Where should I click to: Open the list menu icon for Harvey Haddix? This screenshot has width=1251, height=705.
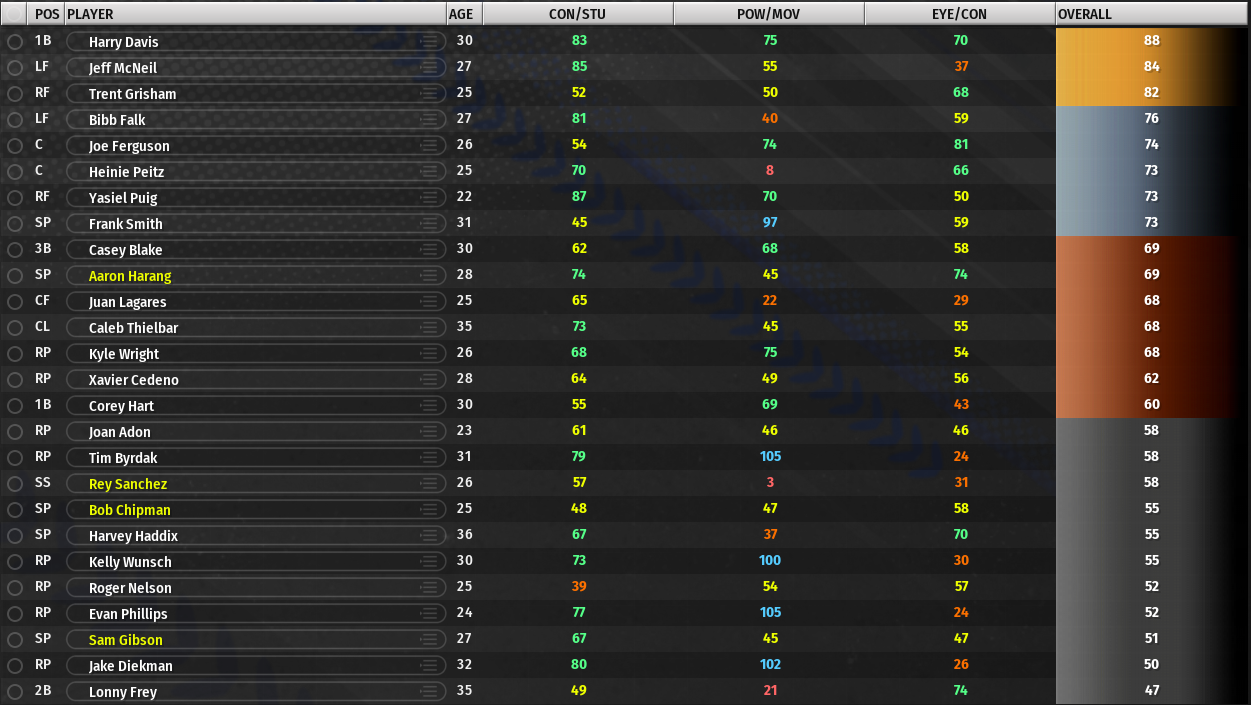pyautogui.click(x=430, y=535)
